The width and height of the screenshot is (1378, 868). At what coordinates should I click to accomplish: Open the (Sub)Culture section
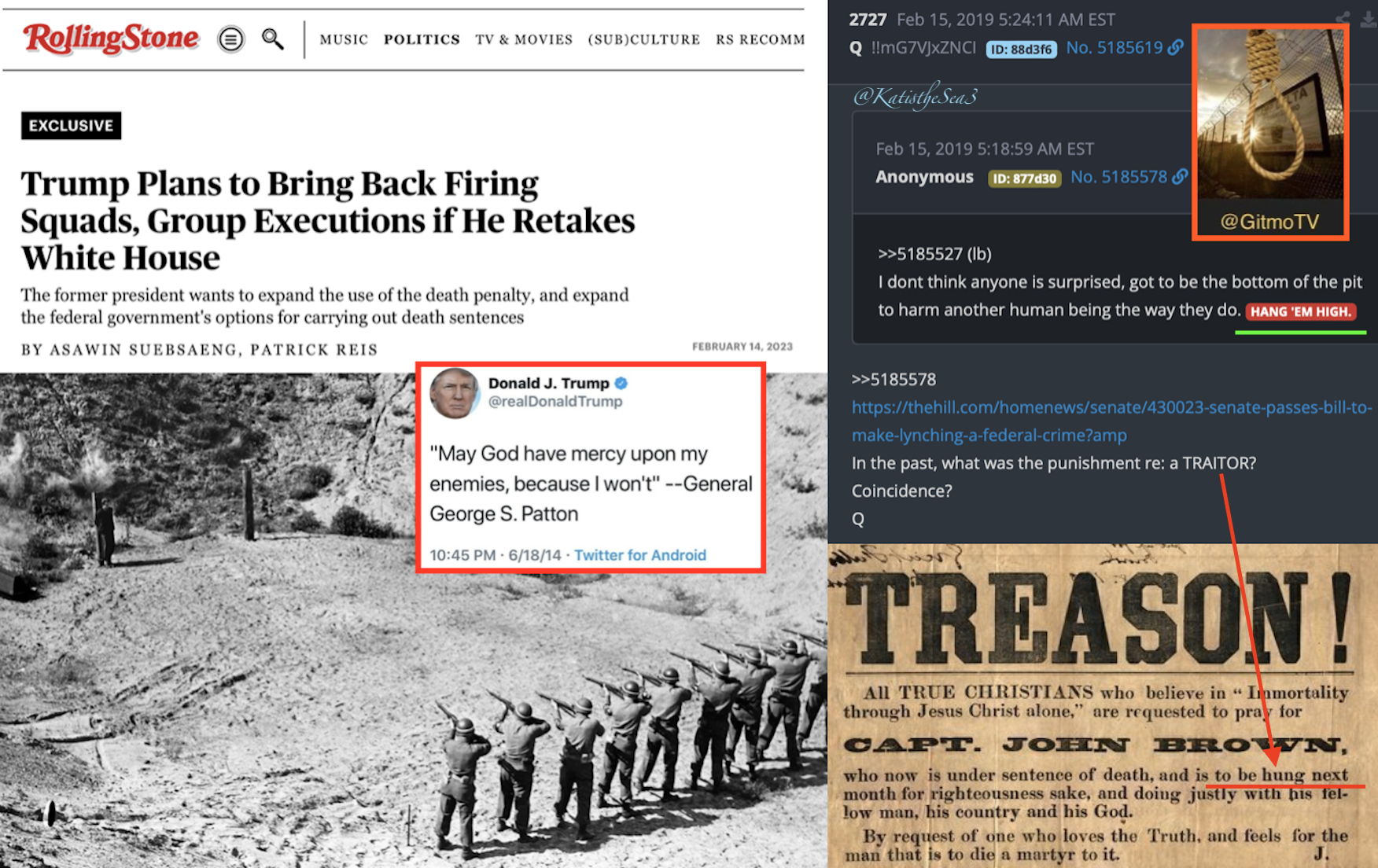click(x=644, y=39)
